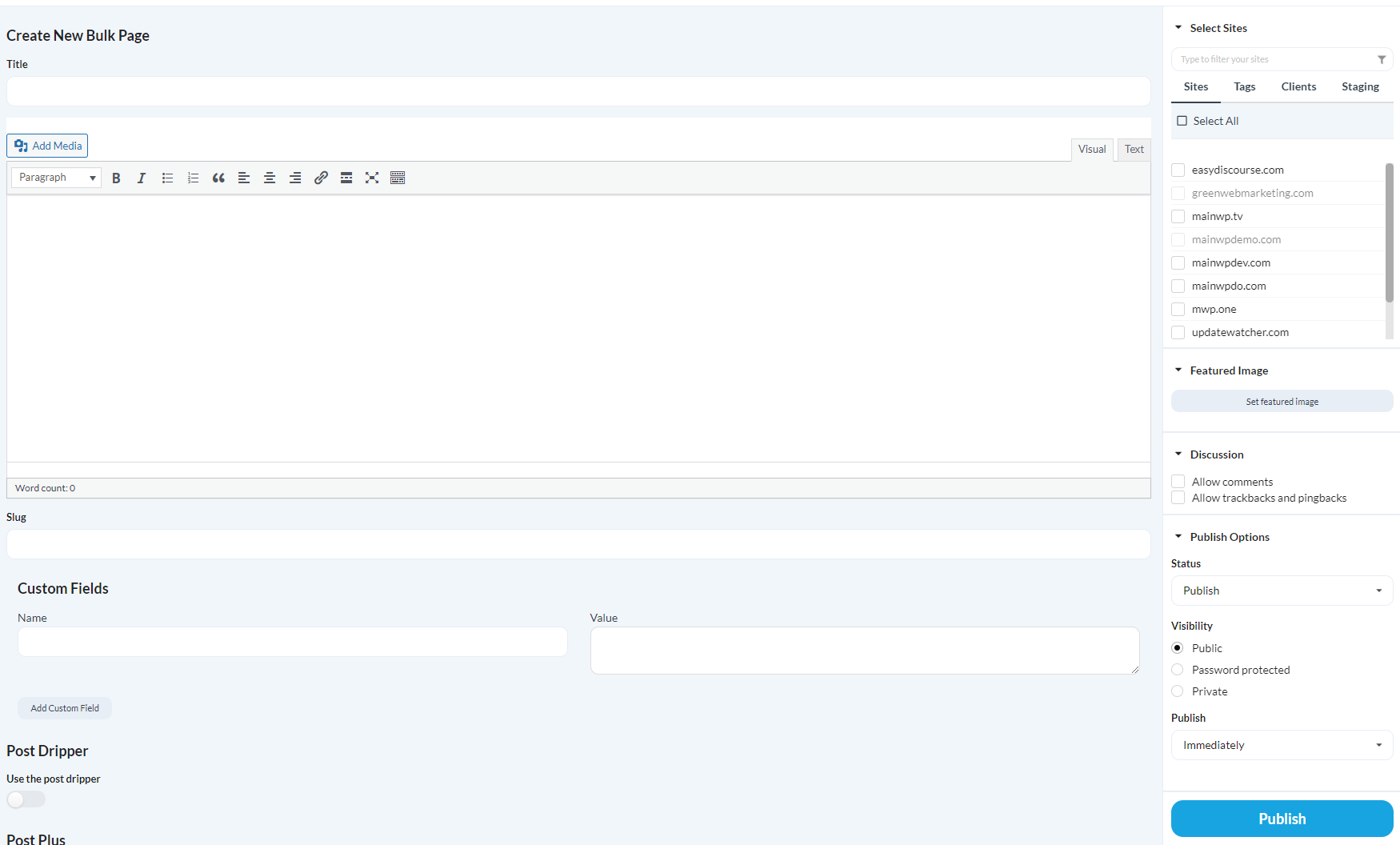Open the Tags tab in Select Sites
Screen dimensions: 1400x845
(x=1244, y=86)
